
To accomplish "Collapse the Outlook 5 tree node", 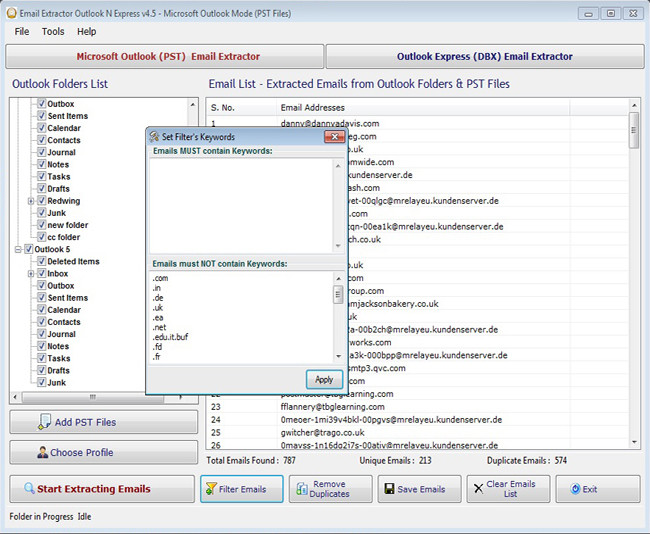I will click(18, 250).
